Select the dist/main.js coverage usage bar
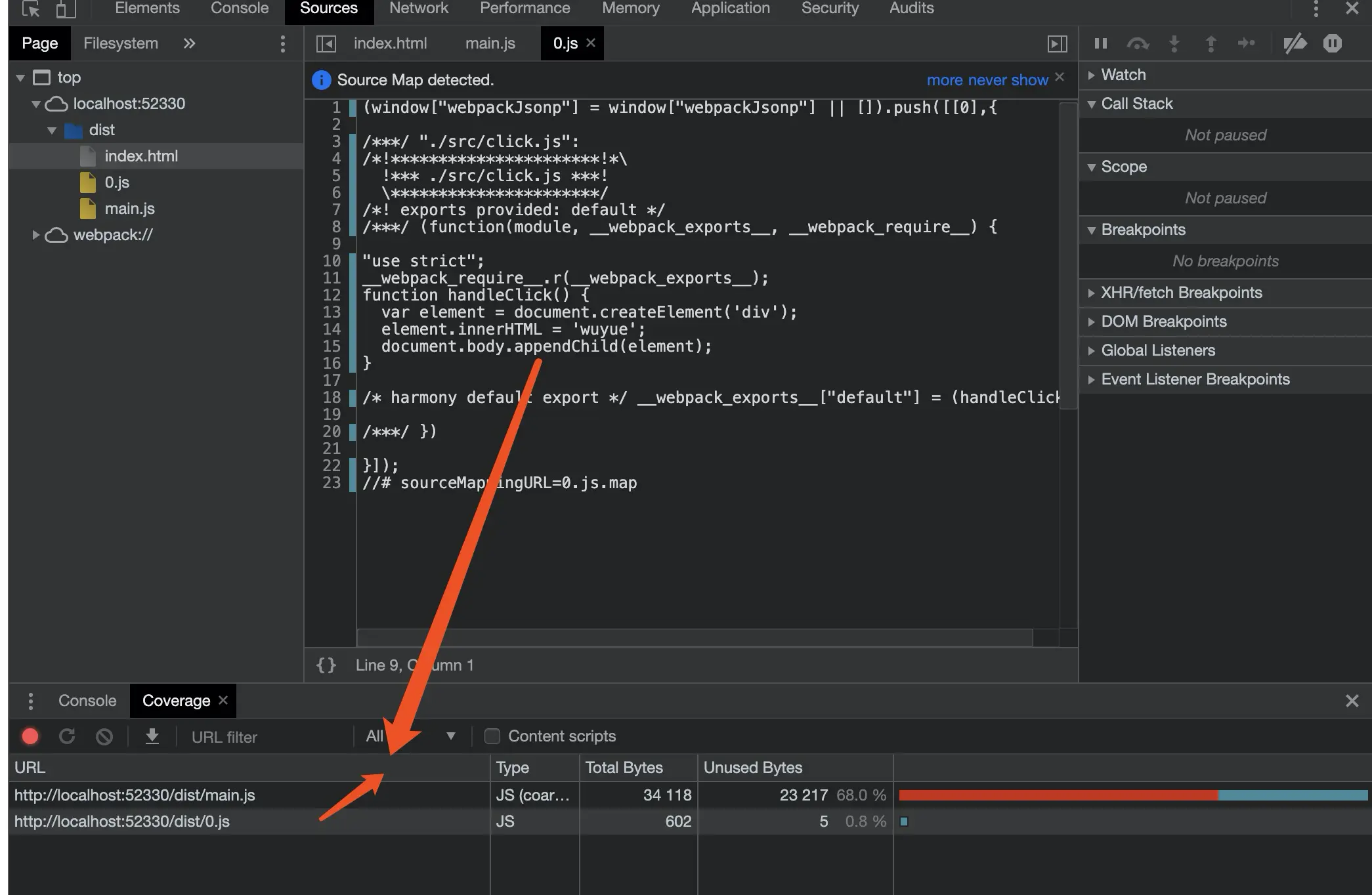 pos(1132,795)
